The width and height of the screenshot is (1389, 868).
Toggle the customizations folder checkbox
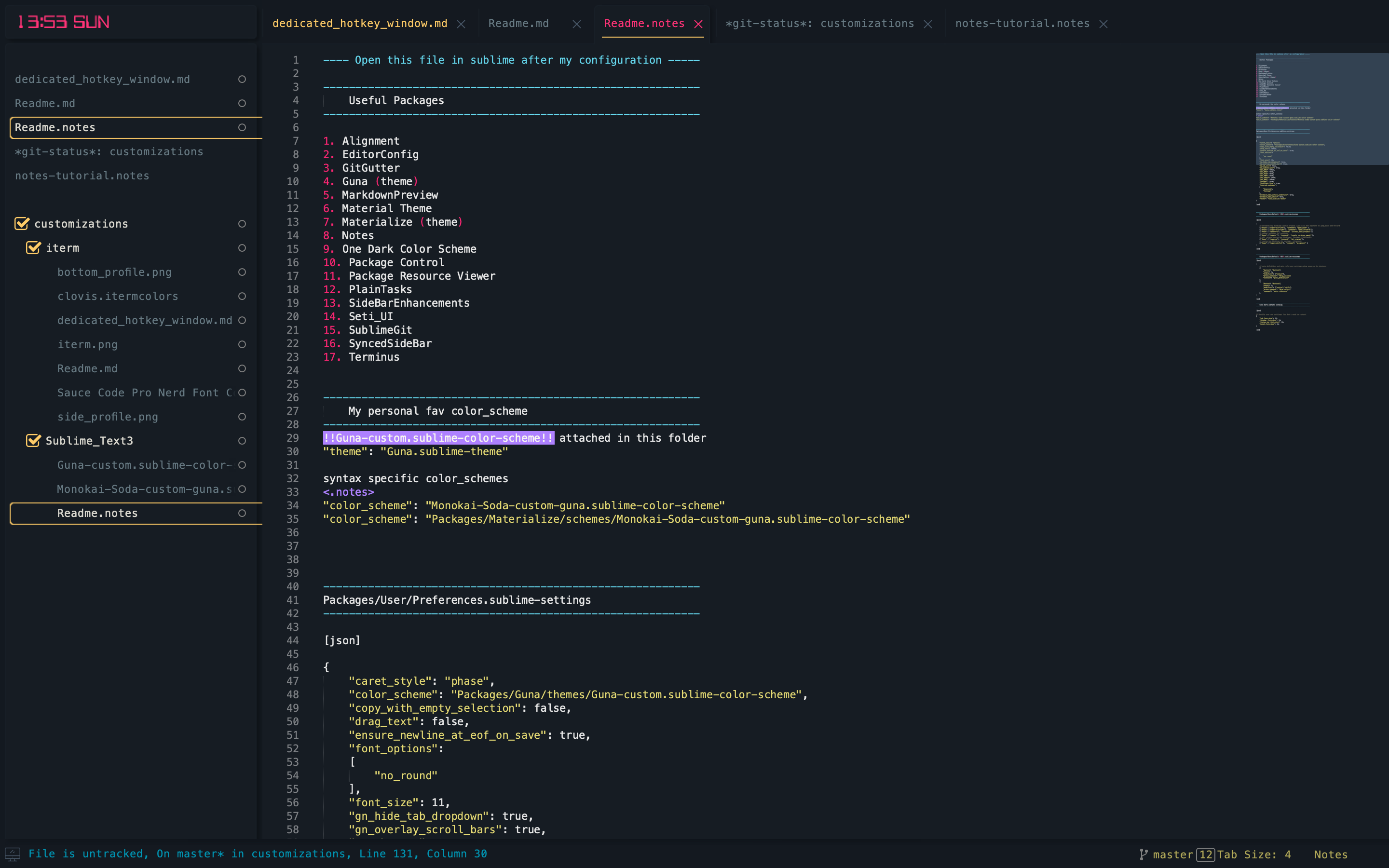coord(22,223)
